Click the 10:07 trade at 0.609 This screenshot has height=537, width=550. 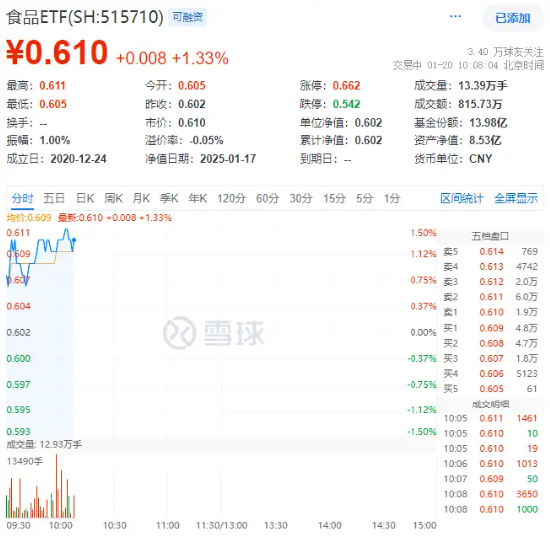490,479
